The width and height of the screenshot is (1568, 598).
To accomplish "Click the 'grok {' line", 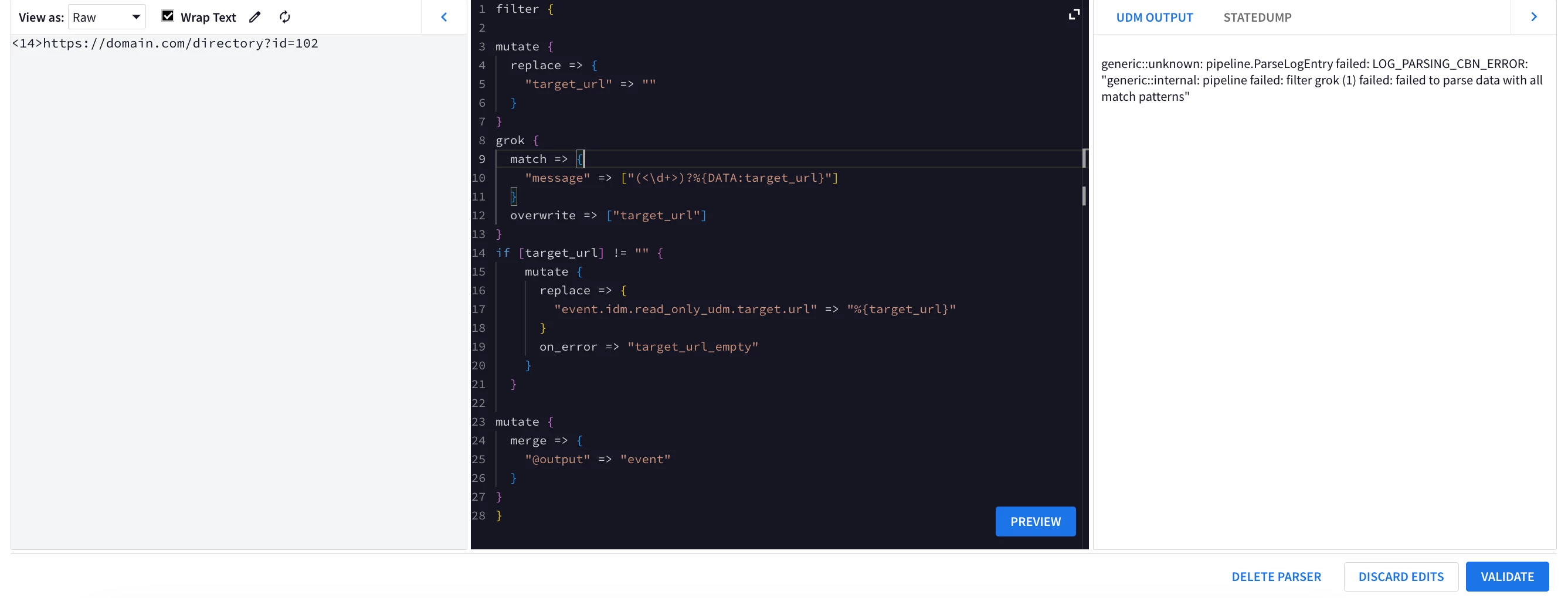I will tap(517, 140).
